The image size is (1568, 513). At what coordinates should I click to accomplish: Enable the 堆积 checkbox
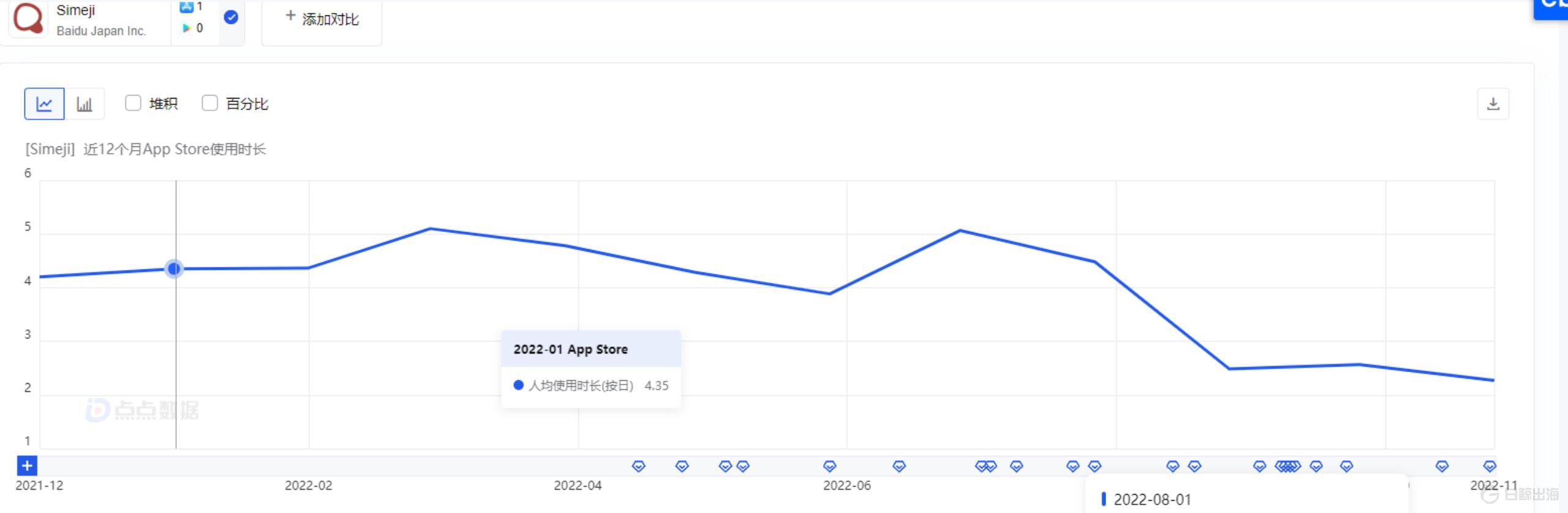click(133, 103)
